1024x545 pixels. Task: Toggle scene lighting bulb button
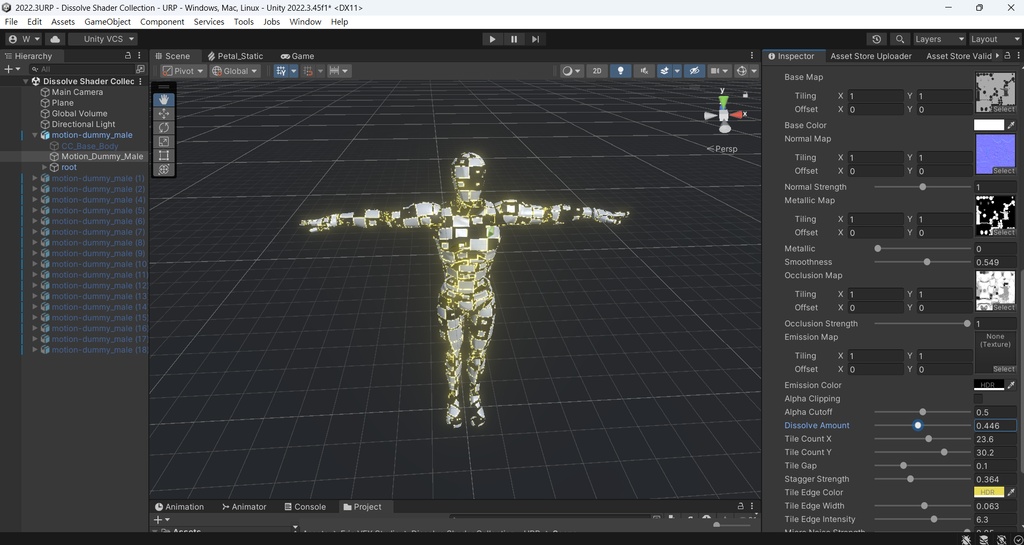620,71
